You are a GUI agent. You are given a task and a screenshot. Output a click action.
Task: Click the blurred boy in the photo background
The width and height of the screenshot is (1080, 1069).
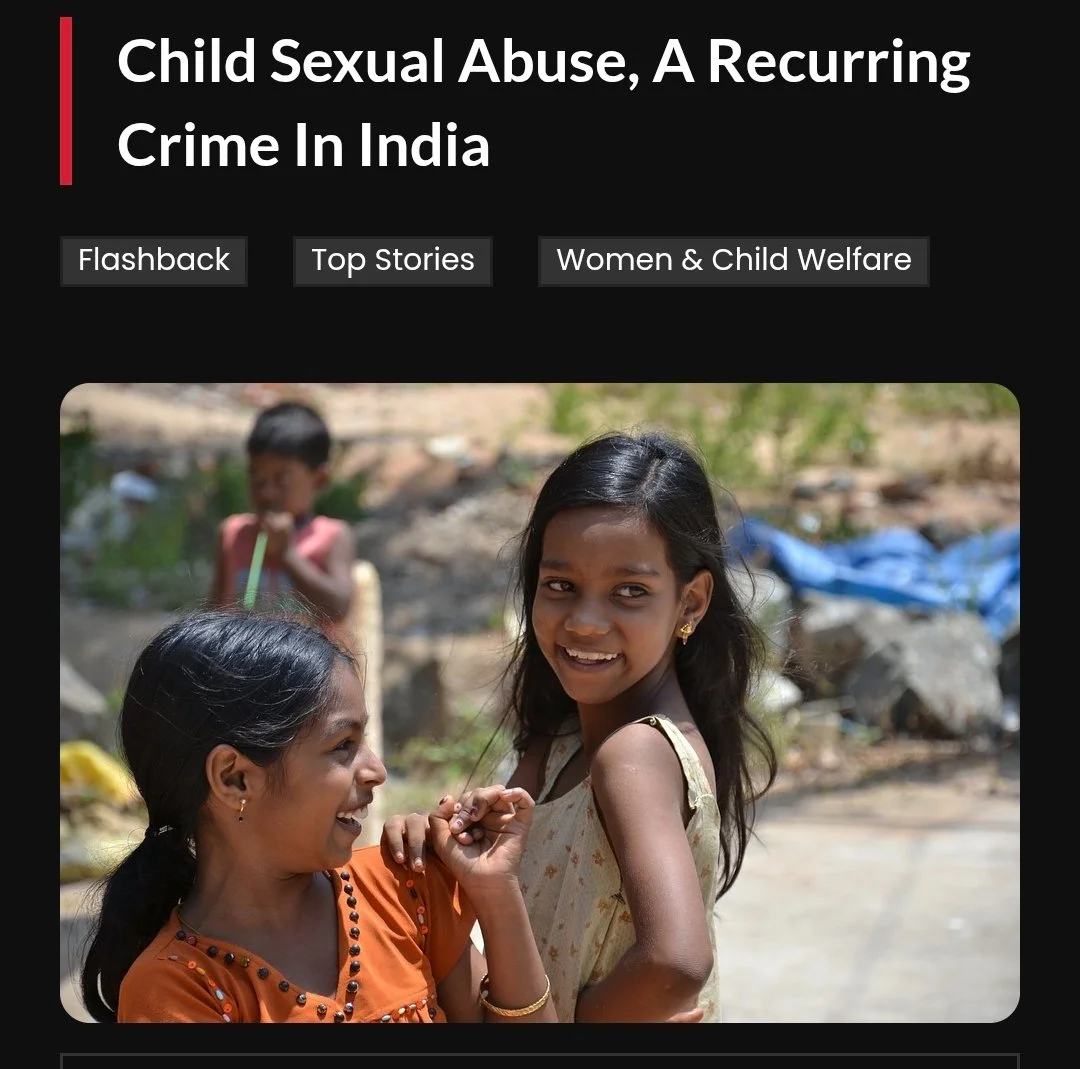286,510
